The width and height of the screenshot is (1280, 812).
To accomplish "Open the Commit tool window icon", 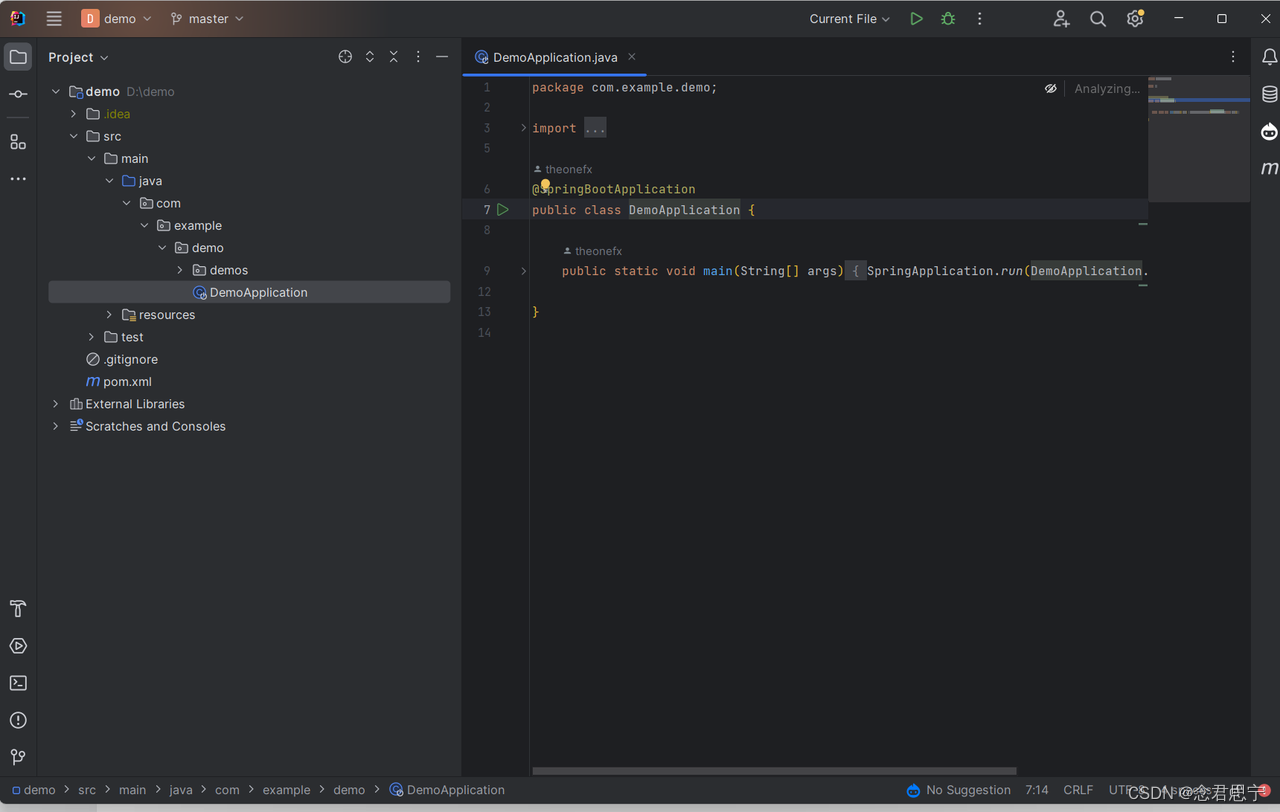I will click(x=18, y=94).
